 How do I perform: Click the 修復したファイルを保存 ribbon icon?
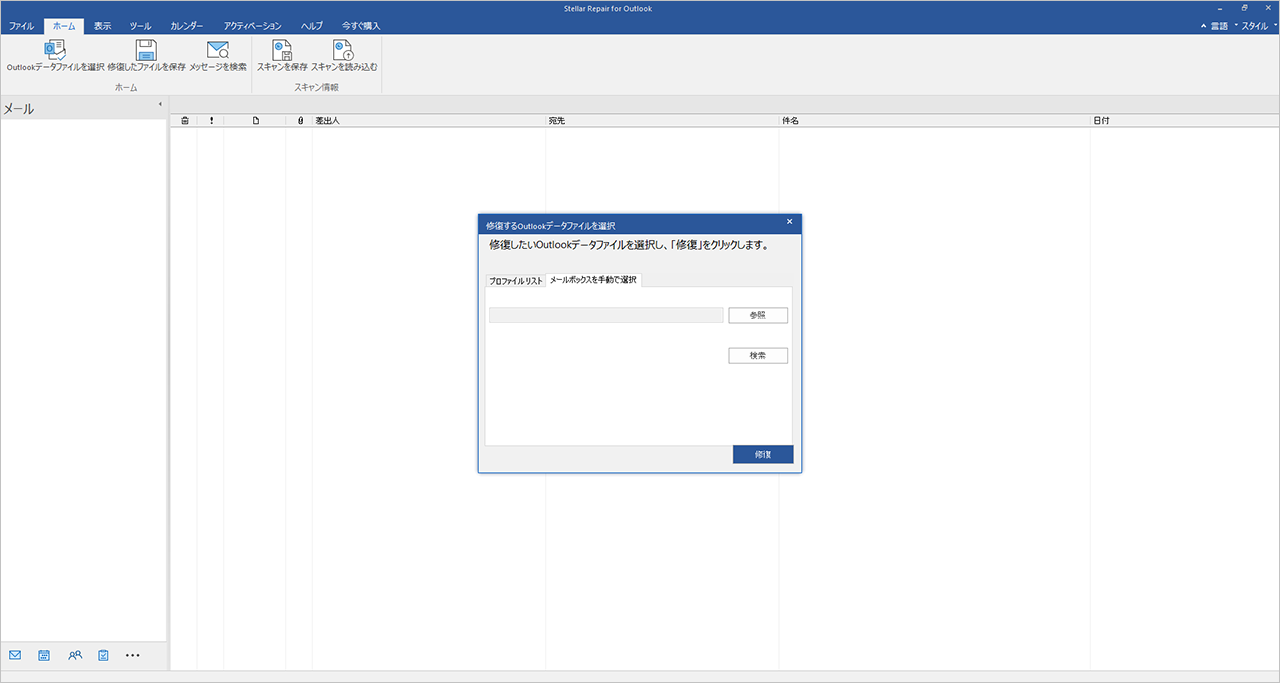coord(146,57)
